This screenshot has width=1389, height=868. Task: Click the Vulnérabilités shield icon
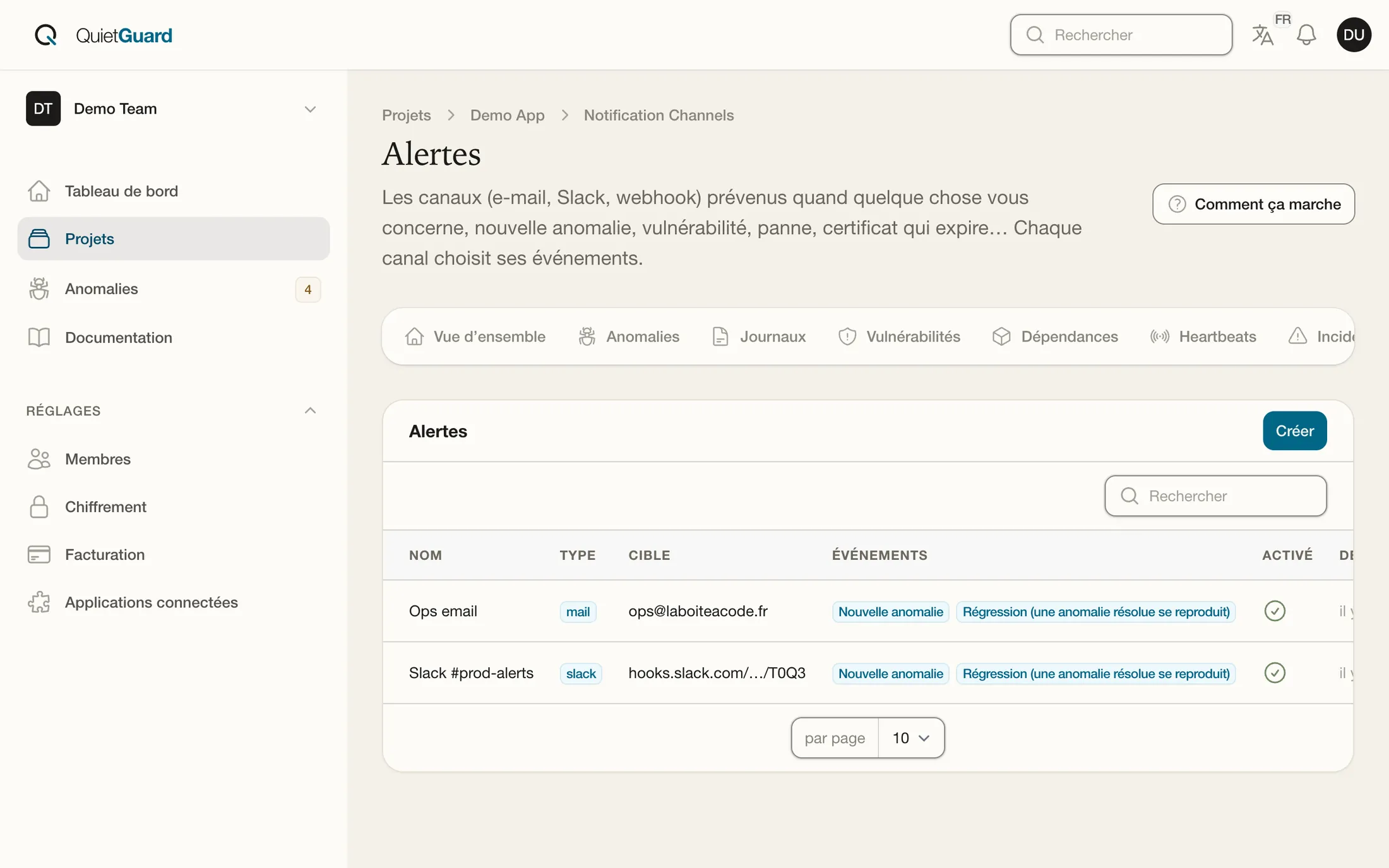tap(847, 336)
